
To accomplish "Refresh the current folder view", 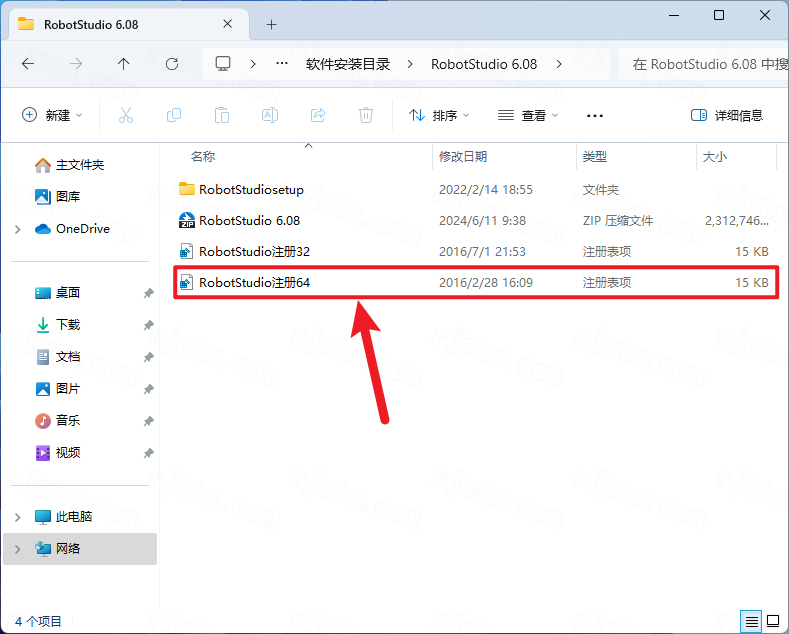I will coord(172,64).
